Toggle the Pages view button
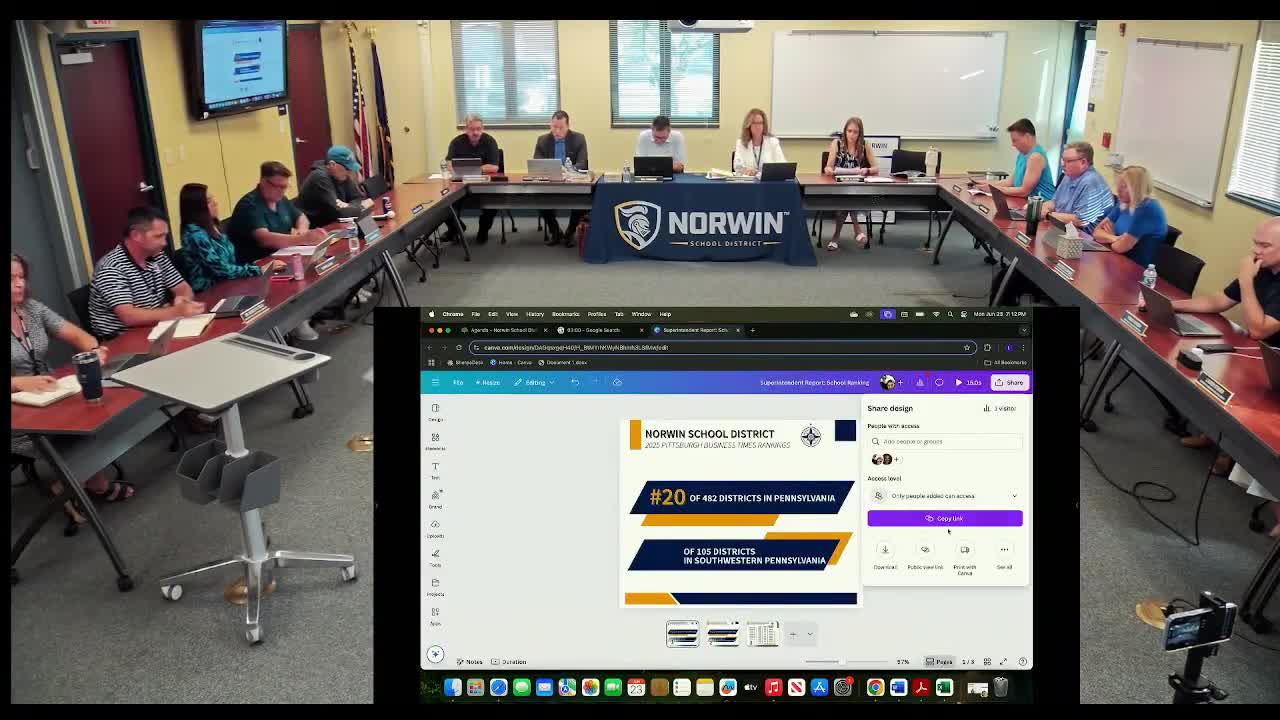The width and height of the screenshot is (1280, 720). 939,661
